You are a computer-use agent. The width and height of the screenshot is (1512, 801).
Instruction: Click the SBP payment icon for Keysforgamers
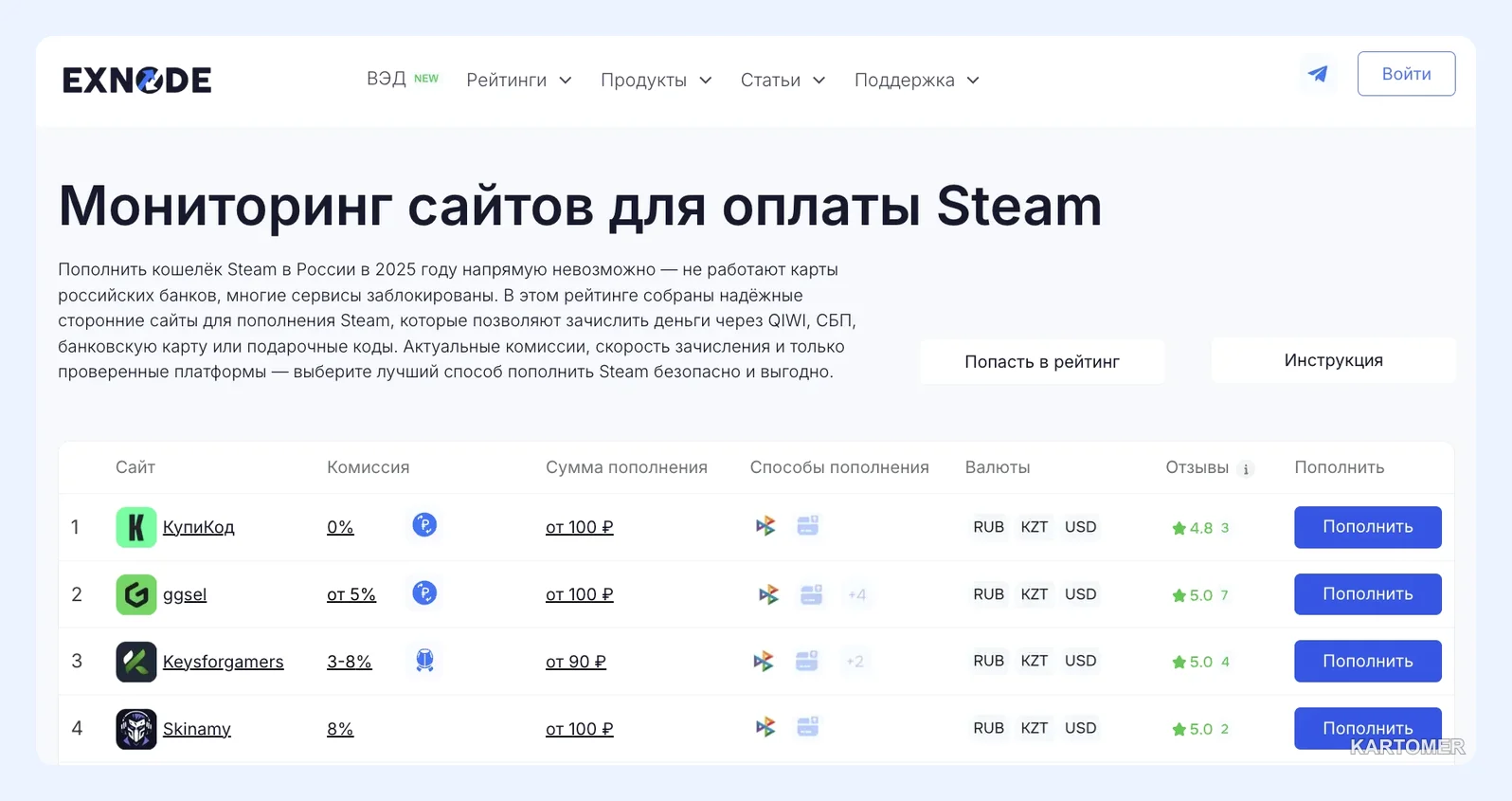pos(764,661)
